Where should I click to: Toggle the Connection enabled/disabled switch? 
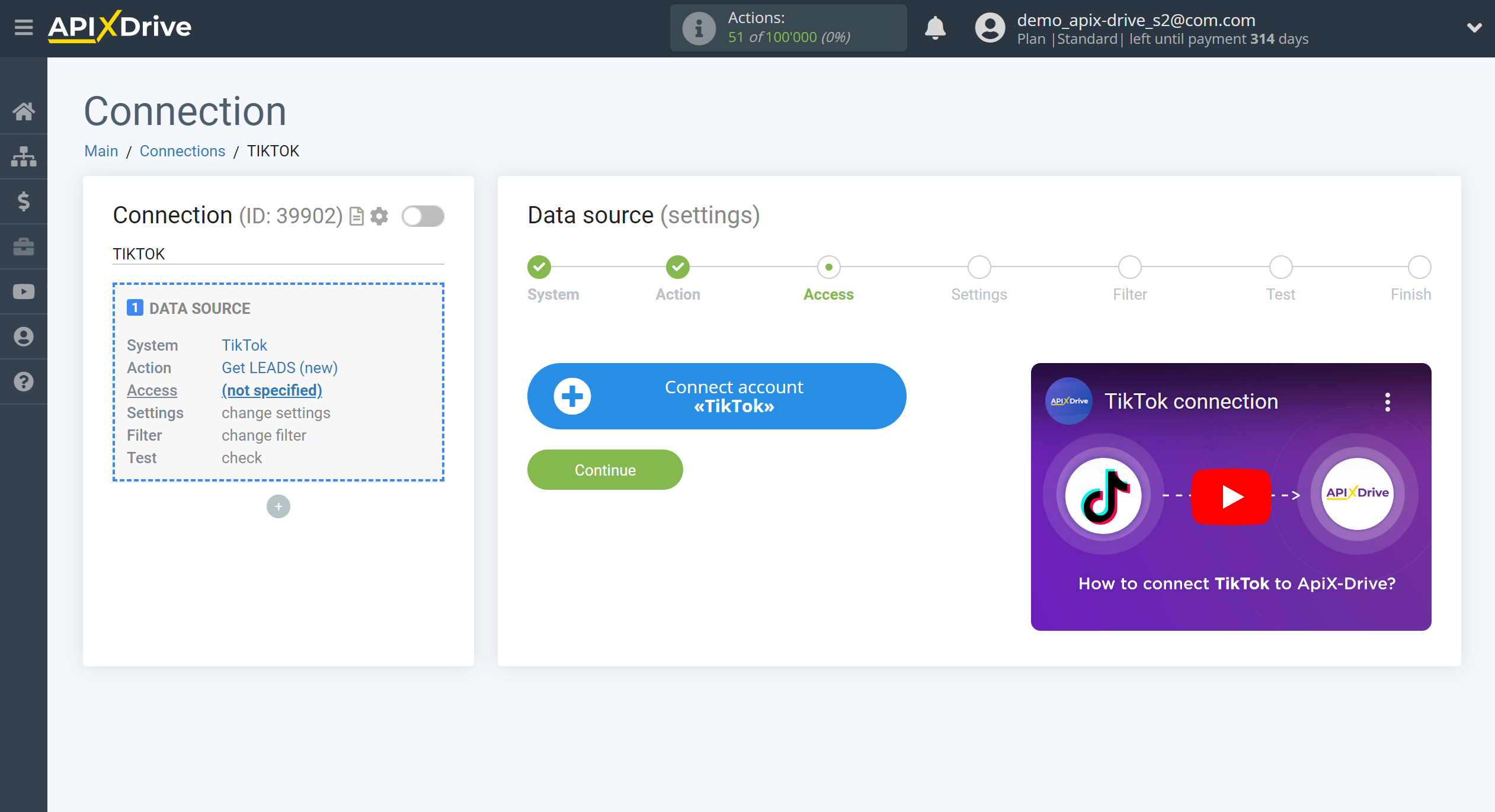pyautogui.click(x=422, y=216)
